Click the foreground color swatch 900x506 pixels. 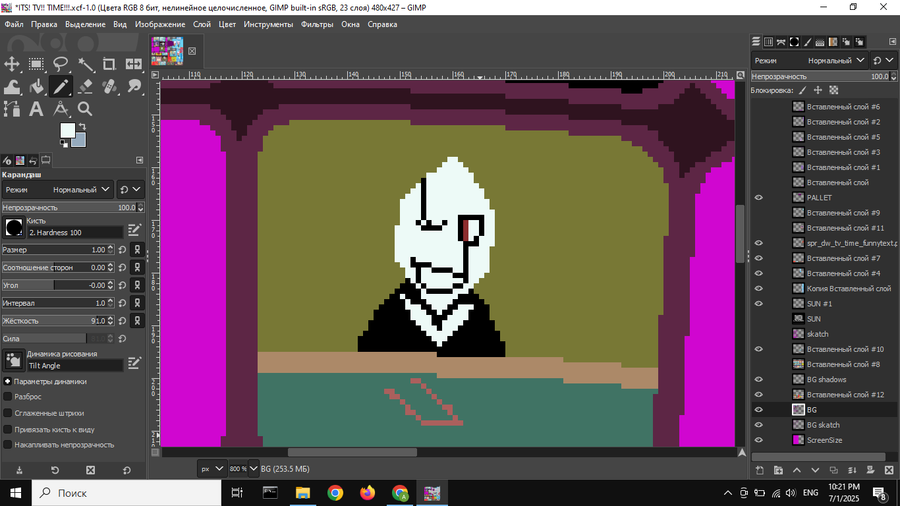pyautogui.click(x=67, y=130)
